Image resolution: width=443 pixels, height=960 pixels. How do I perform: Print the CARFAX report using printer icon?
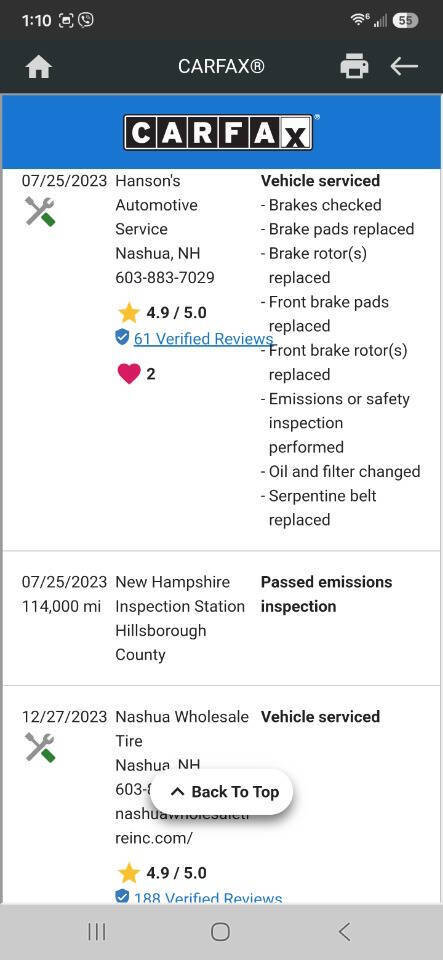(x=354, y=66)
